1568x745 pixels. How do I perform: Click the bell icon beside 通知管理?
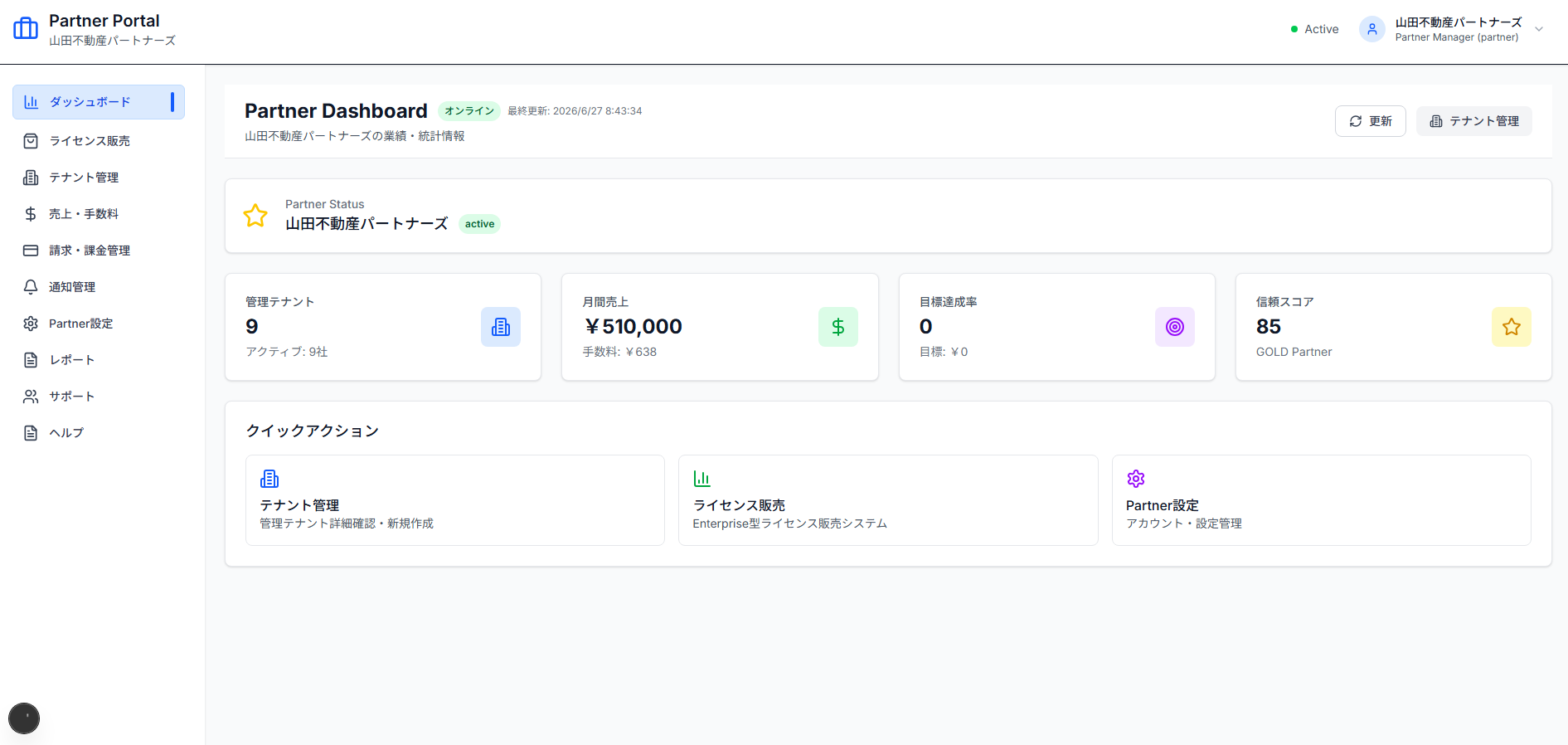(31, 287)
